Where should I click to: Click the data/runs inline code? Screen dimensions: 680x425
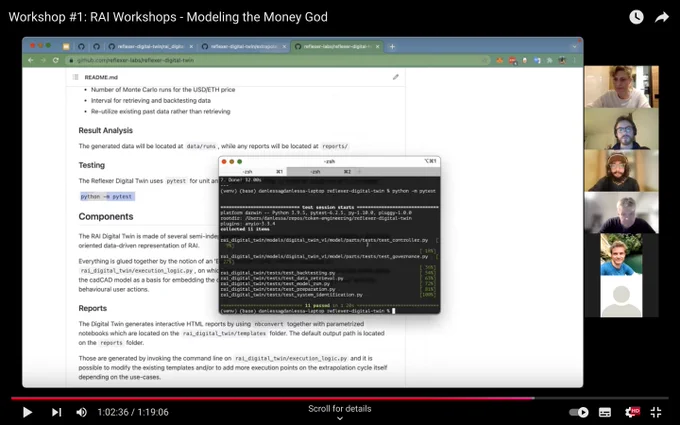pos(201,147)
